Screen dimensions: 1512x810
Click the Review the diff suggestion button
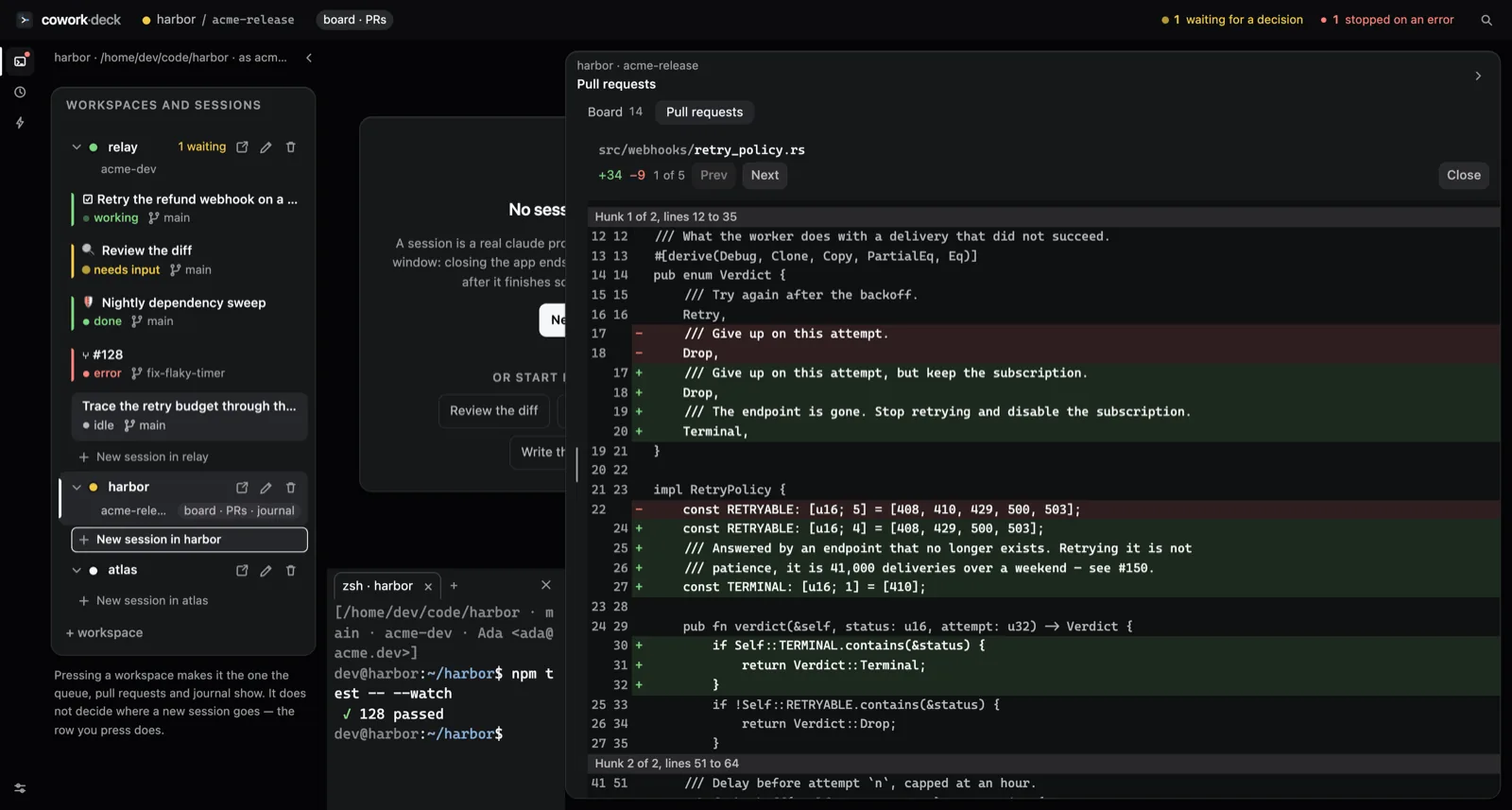[x=493, y=411]
